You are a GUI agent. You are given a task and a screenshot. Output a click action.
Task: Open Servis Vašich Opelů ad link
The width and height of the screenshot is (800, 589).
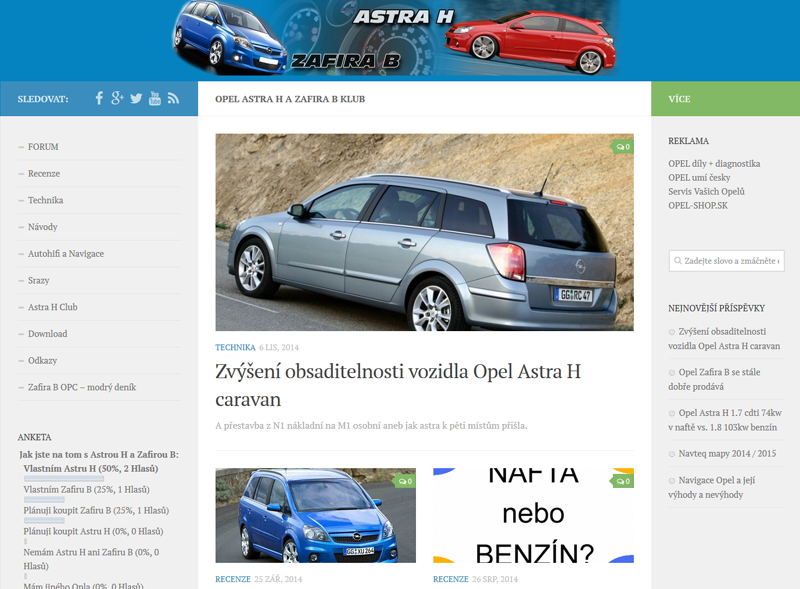point(707,191)
